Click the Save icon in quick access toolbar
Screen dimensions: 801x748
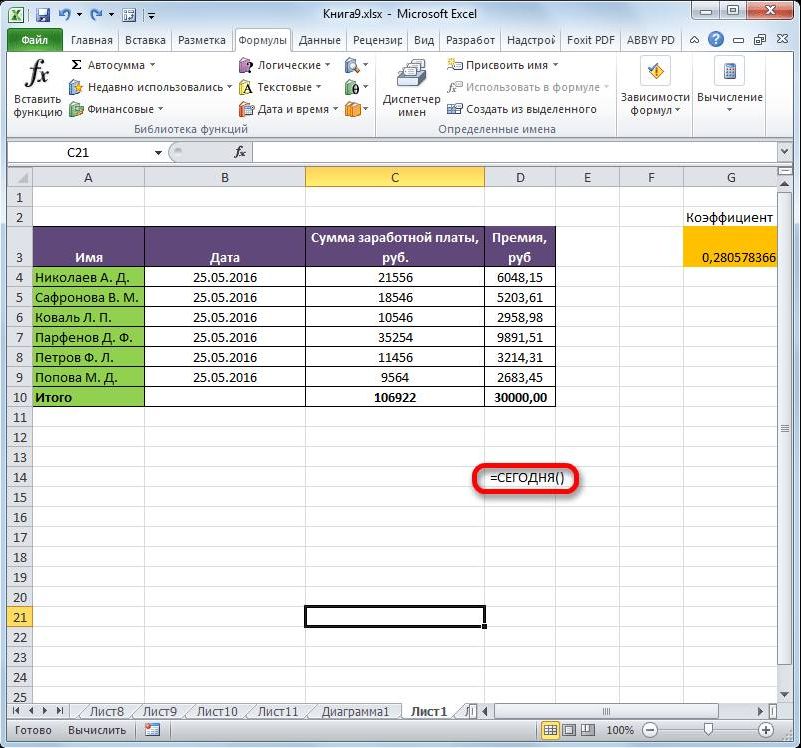[42, 14]
